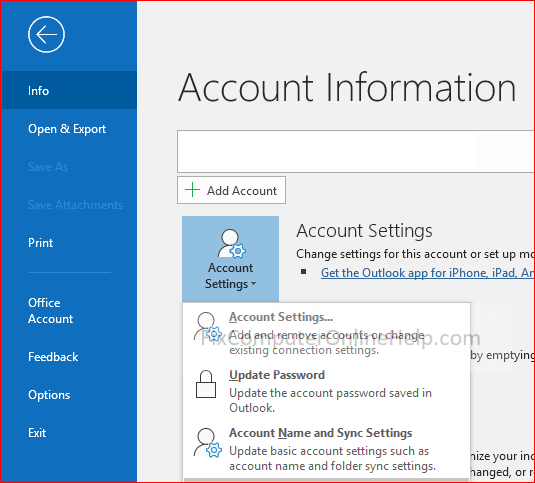Open Office Account page
The width and height of the screenshot is (535, 483).
tap(69, 311)
